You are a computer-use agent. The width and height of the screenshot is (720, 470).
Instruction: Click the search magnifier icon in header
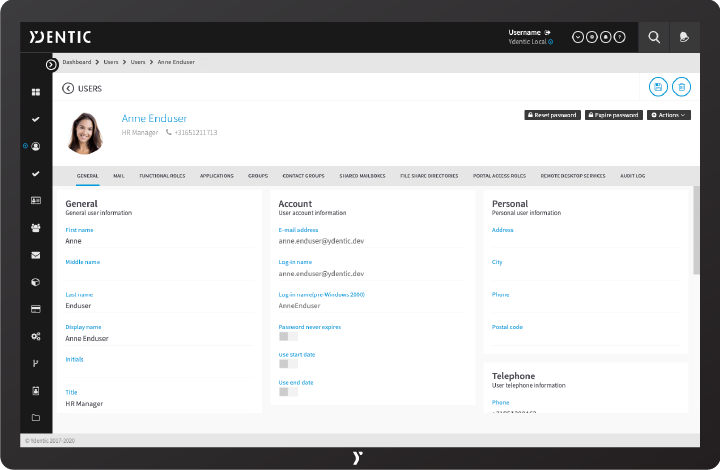(x=654, y=37)
